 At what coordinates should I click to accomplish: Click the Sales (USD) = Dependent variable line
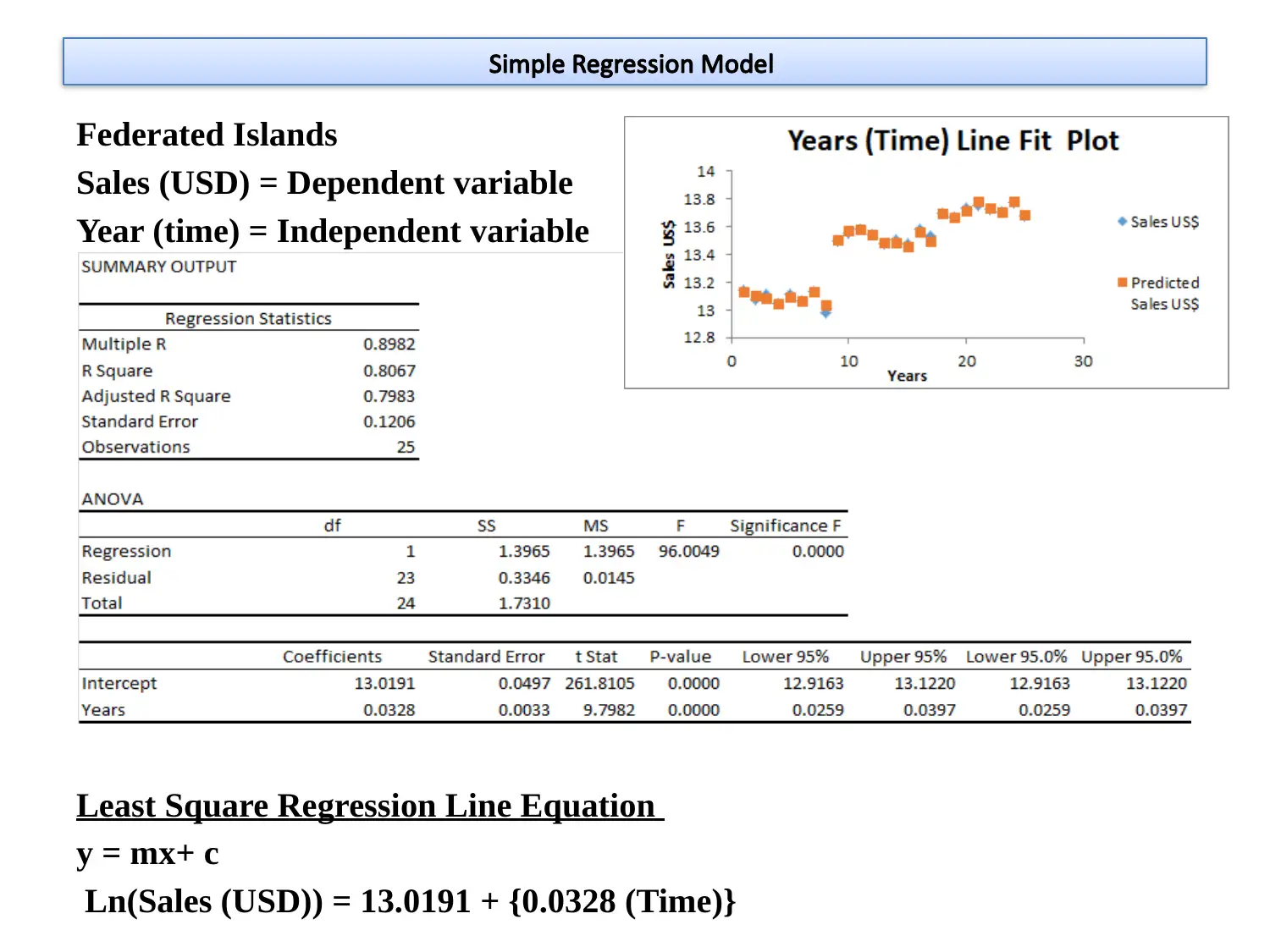[324, 183]
